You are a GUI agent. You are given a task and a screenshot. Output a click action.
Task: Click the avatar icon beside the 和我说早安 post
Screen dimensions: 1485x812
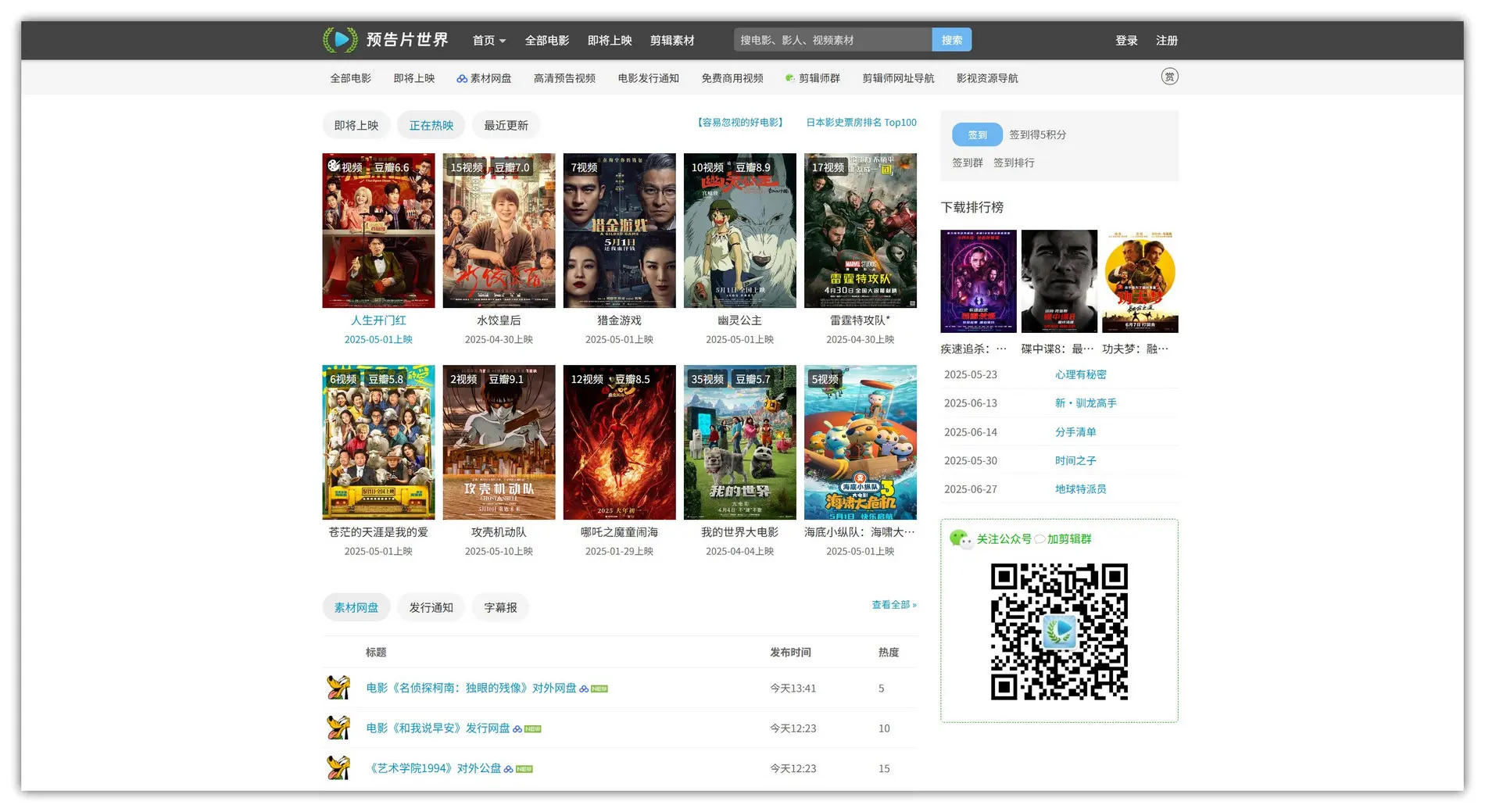coord(338,728)
